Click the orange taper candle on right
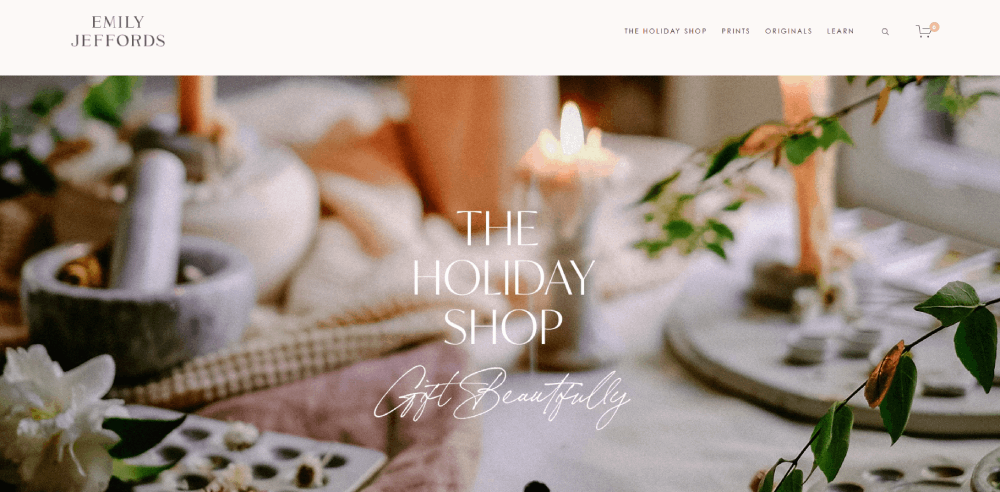The width and height of the screenshot is (1000, 492). click(805, 179)
